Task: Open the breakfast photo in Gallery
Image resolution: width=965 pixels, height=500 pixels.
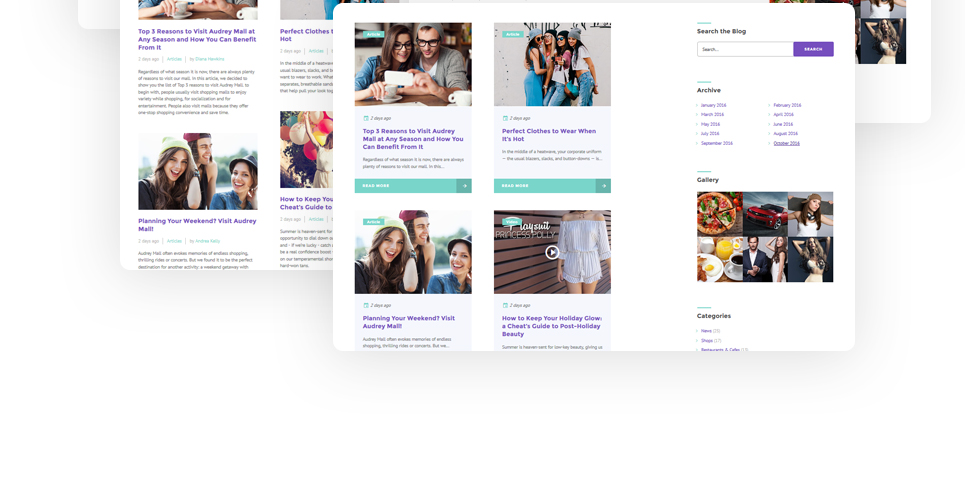Action: [719, 260]
